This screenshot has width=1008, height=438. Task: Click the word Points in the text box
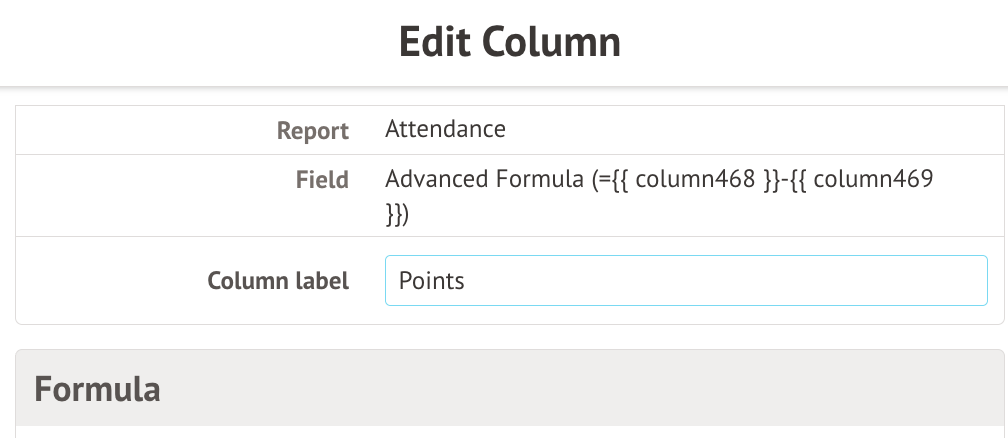[x=432, y=281]
